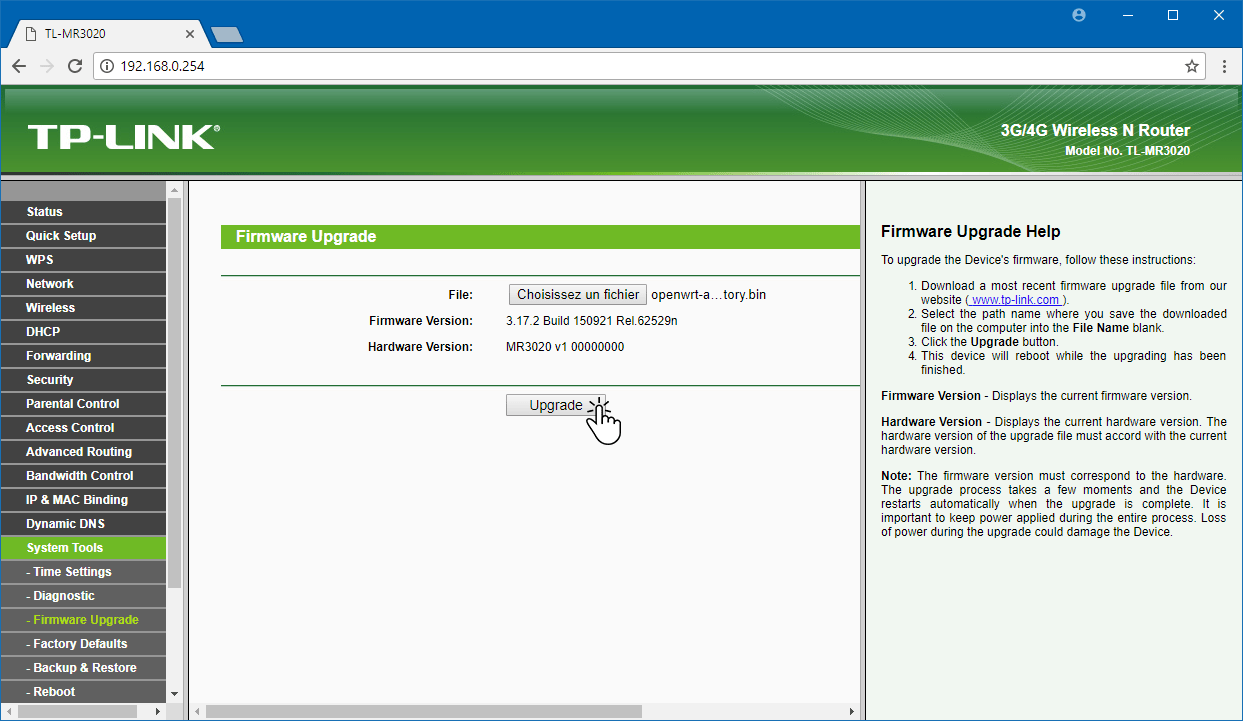Click the sidebar scroll up arrow

175,190
